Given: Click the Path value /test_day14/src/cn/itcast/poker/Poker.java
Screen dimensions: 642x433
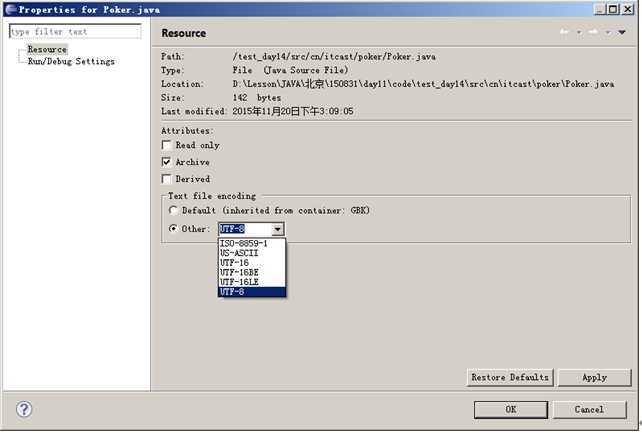Looking at the screenshot, I should pos(334,56).
